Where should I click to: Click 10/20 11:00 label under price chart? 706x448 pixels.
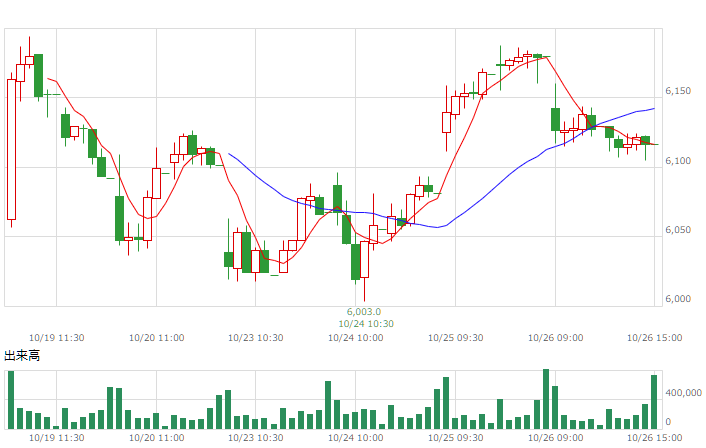[x=157, y=338]
